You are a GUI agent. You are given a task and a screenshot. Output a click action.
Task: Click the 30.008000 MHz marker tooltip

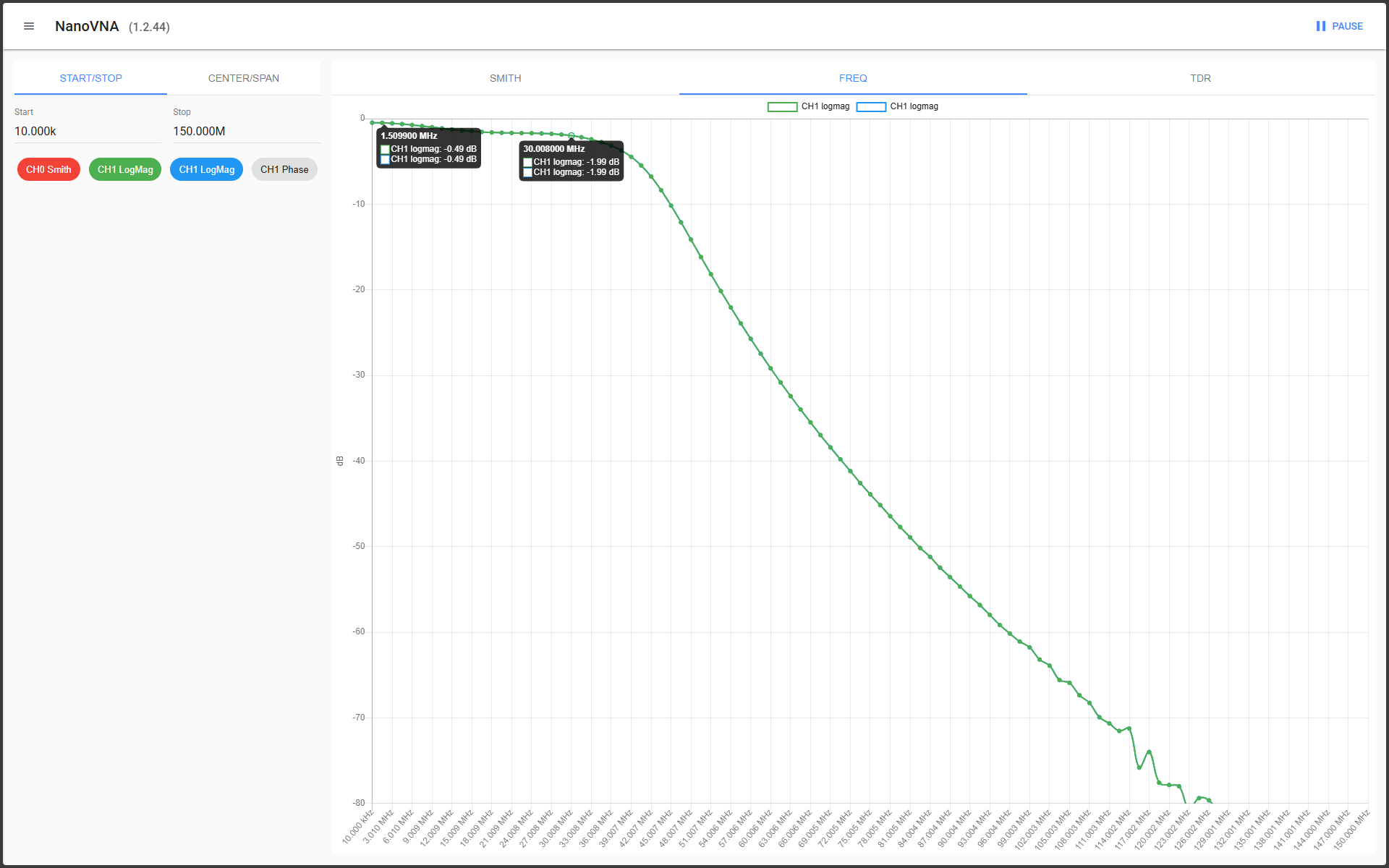click(571, 161)
